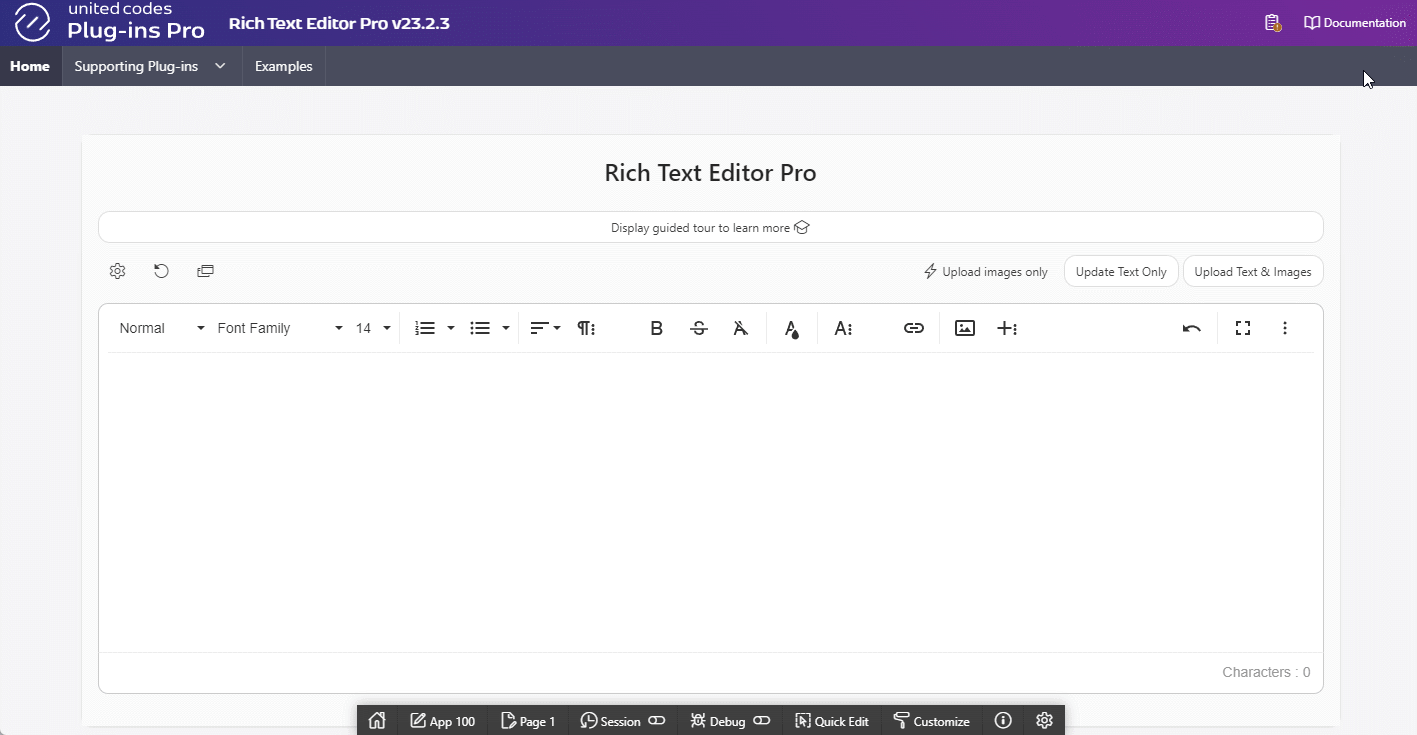Activate Quick Edit mode

[831, 721]
